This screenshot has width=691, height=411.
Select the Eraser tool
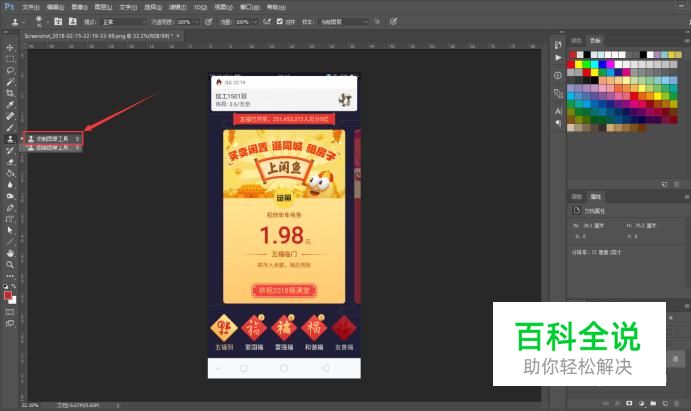[10, 162]
